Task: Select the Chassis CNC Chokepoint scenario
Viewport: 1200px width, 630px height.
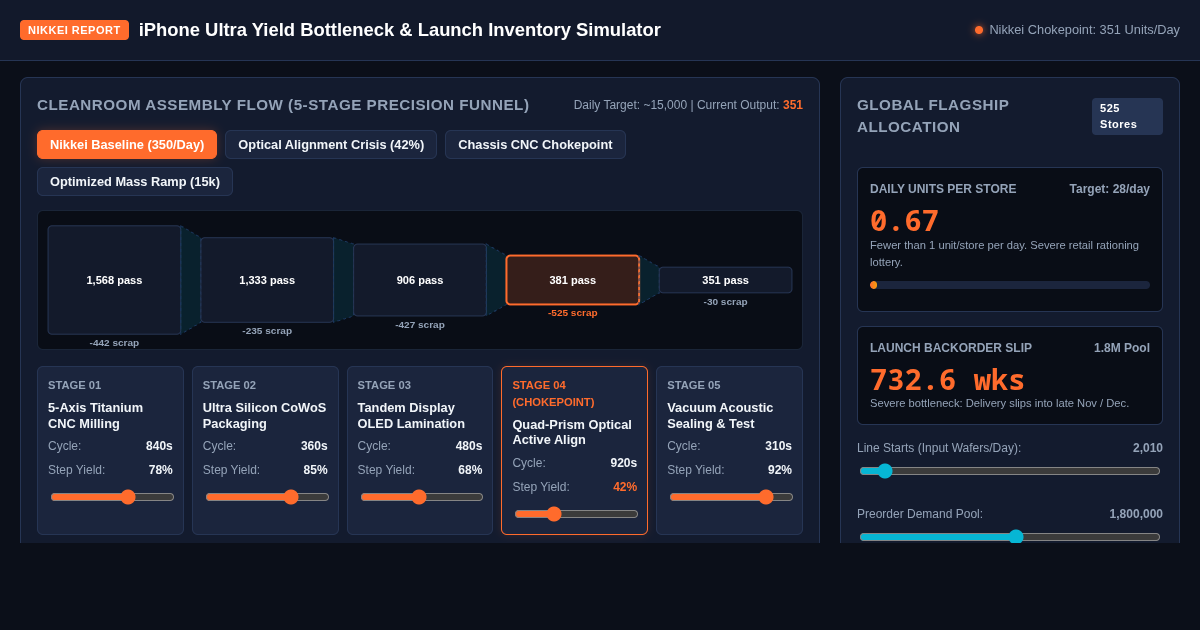Action: (x=535, y=144)
